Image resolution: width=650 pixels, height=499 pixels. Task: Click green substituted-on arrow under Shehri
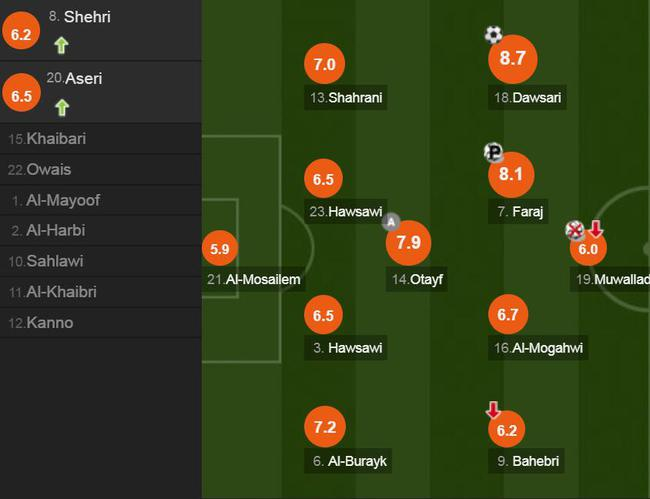[62, 44]
